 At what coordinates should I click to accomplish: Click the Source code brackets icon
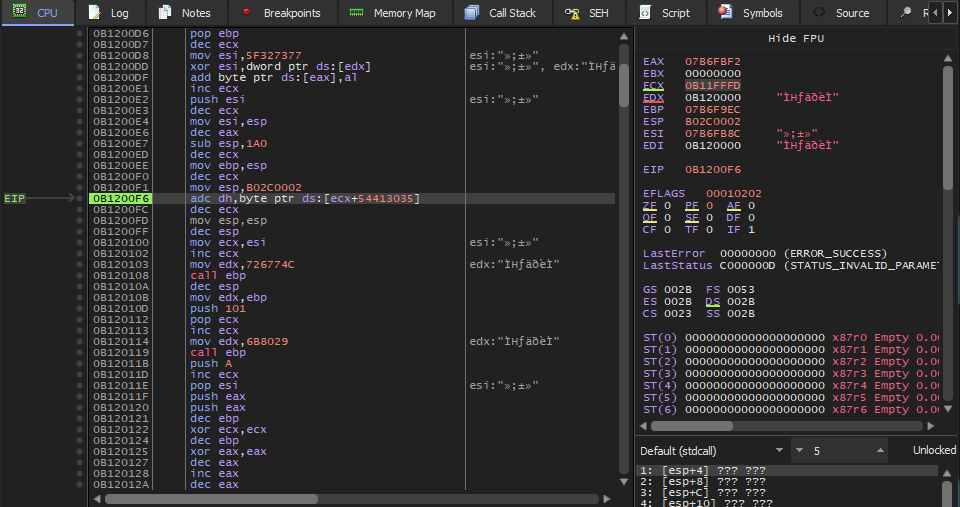click(x=819, y=13)
